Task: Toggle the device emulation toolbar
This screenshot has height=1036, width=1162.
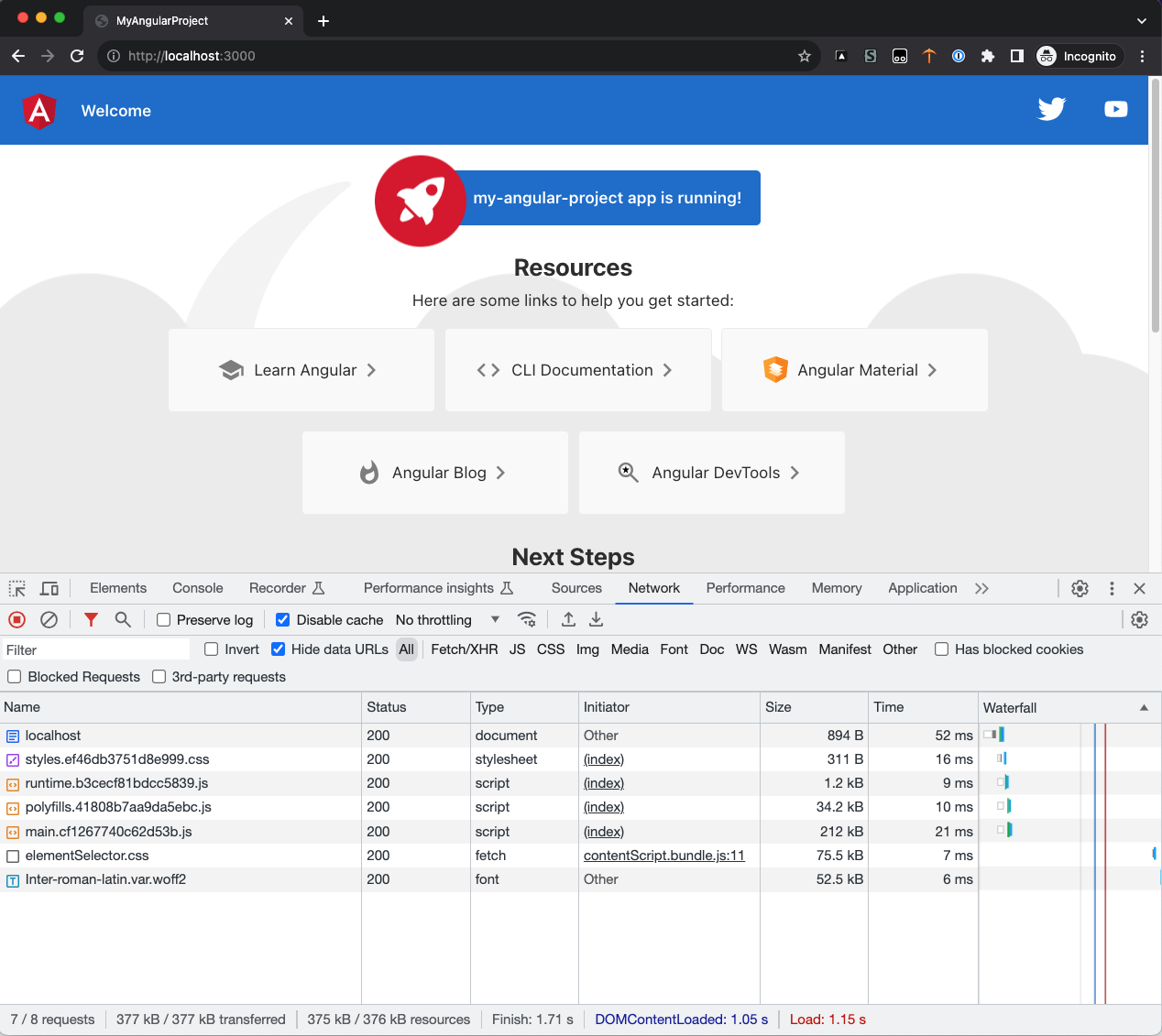Action: [x=49, y=588]
